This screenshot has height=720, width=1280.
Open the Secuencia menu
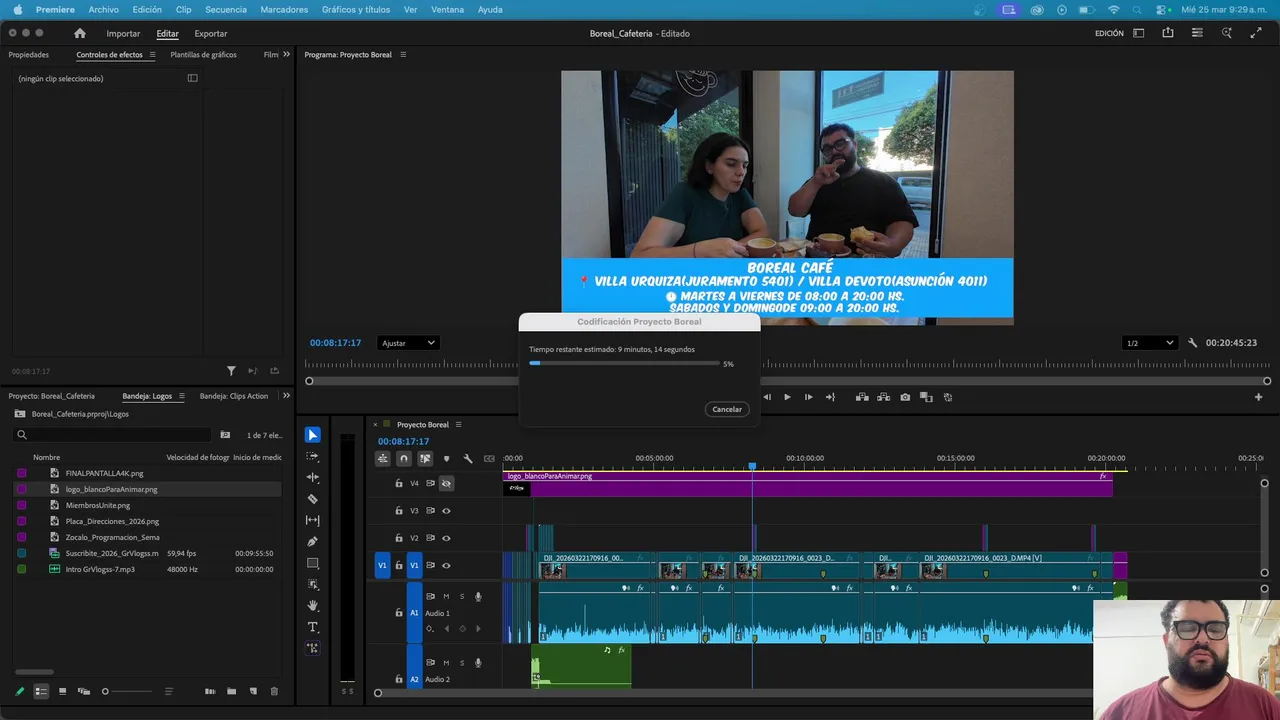tap(226, 9)
